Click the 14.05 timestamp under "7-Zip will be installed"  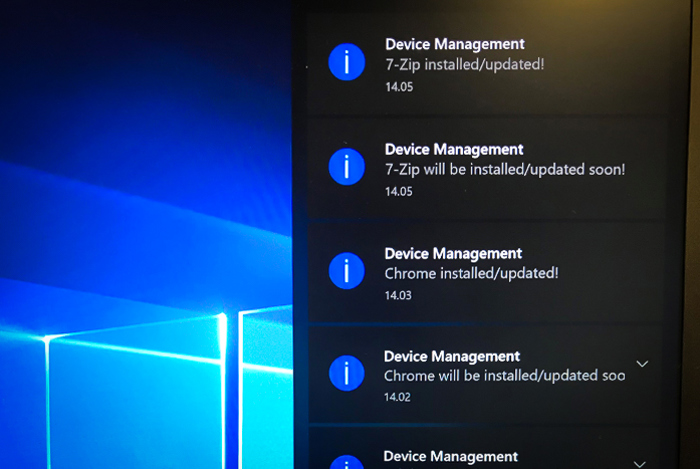coord(399,191)
